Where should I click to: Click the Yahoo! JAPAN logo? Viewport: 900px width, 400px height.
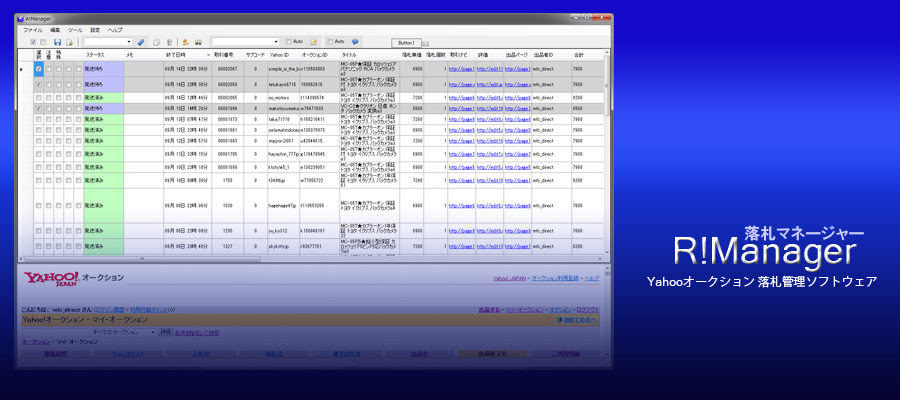[x=52, y=278]
